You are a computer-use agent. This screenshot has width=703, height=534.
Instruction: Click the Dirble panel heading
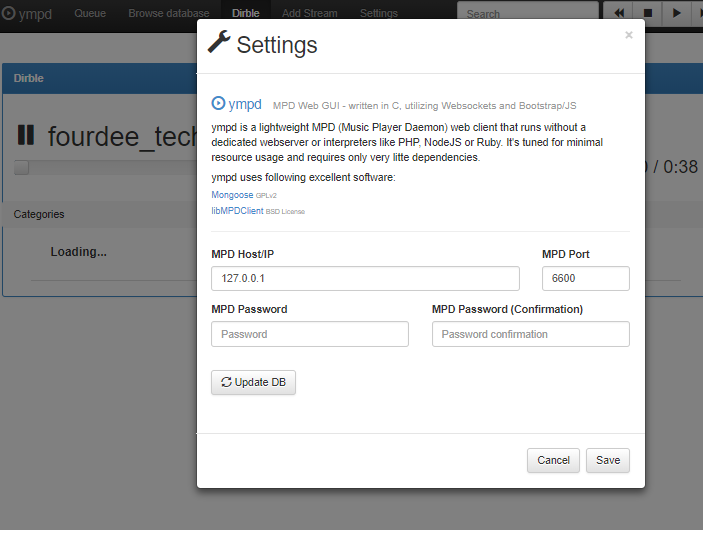click(29, 78)
